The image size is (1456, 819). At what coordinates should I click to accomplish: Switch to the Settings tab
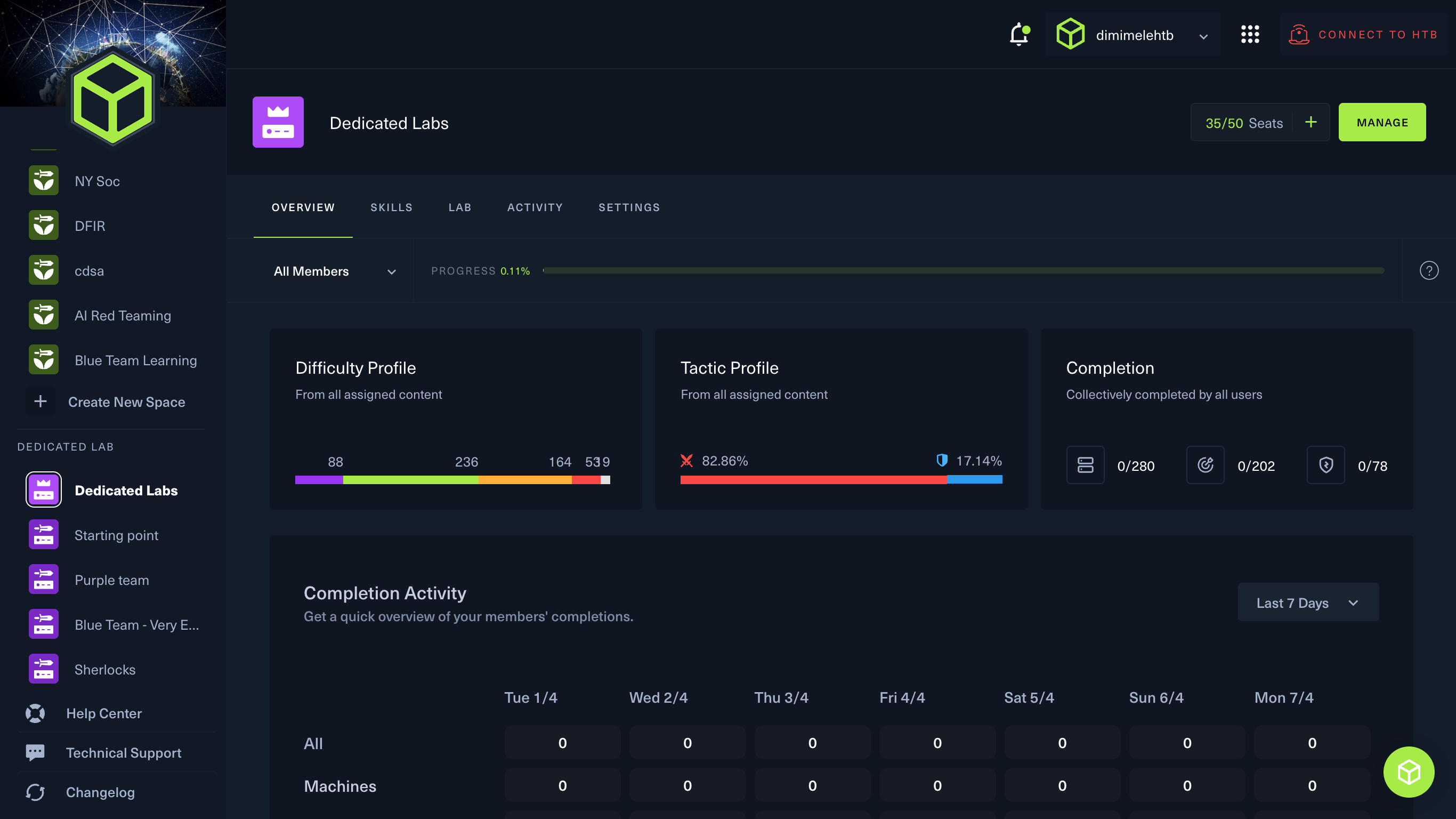coord(629,207)
